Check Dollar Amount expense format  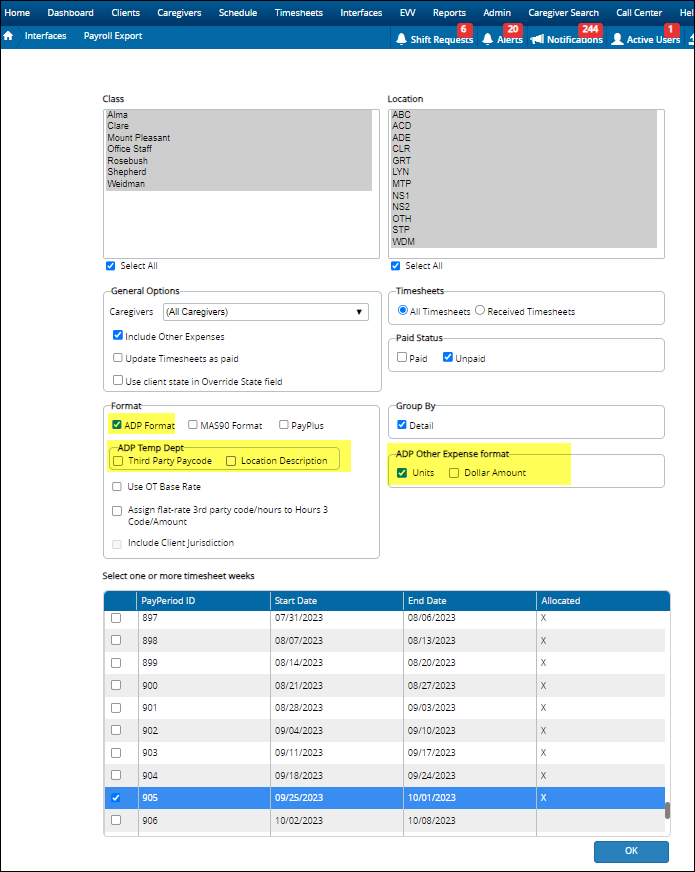click(454, 473)
